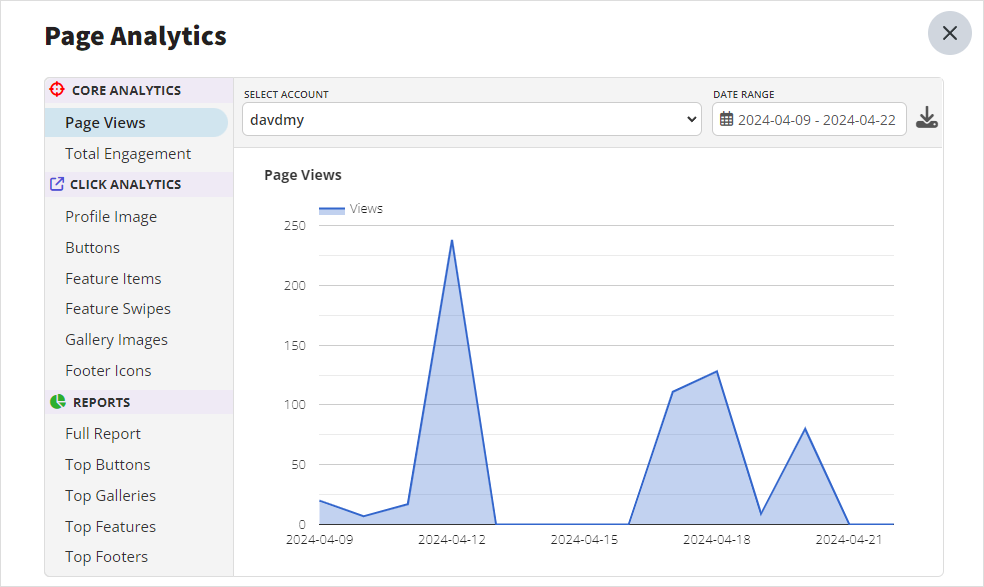984x587 pixels.
Task: Open the Full Report link
Action: [x=103, y=434]
